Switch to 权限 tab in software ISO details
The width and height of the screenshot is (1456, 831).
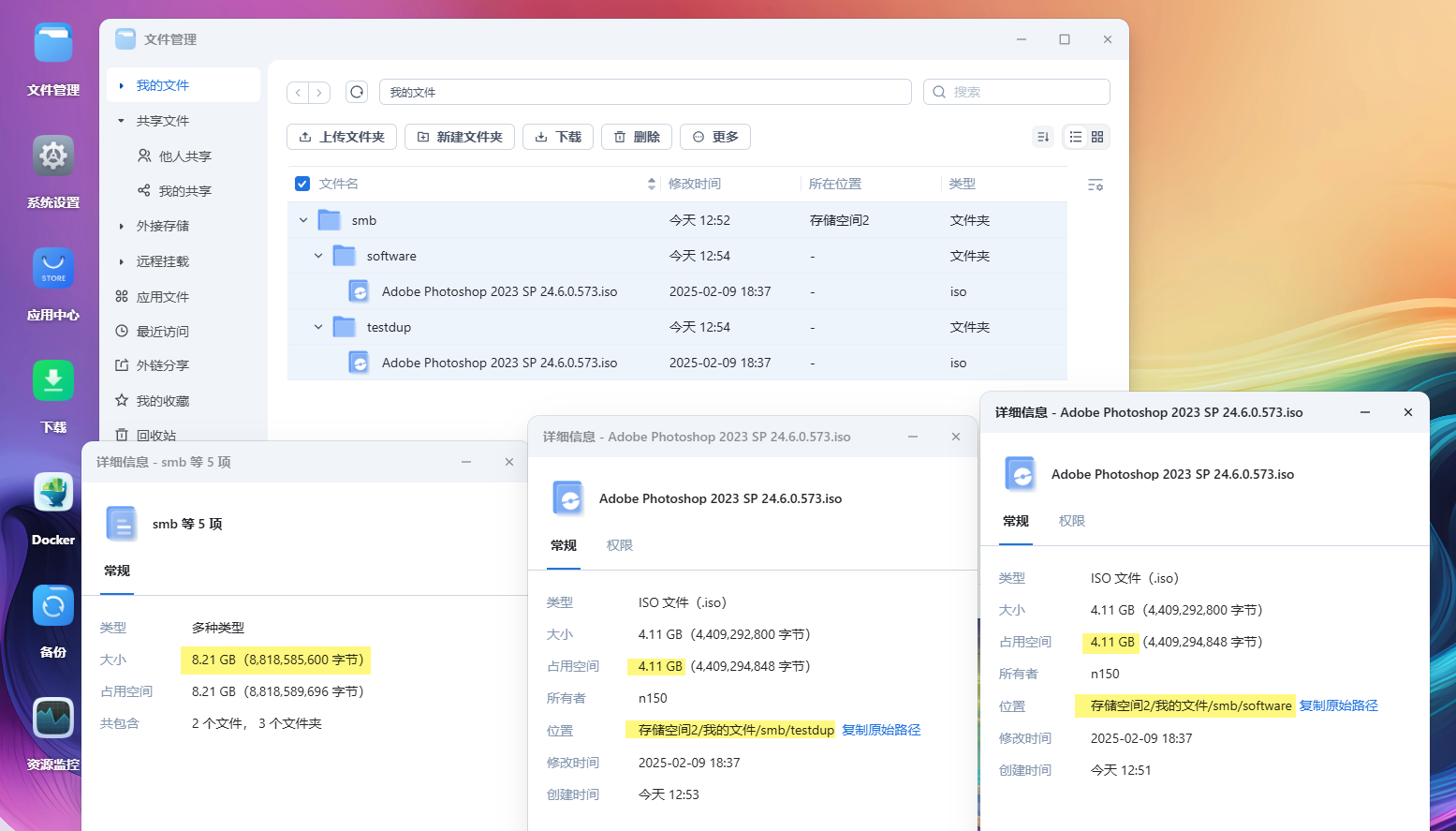[1072, 521]
